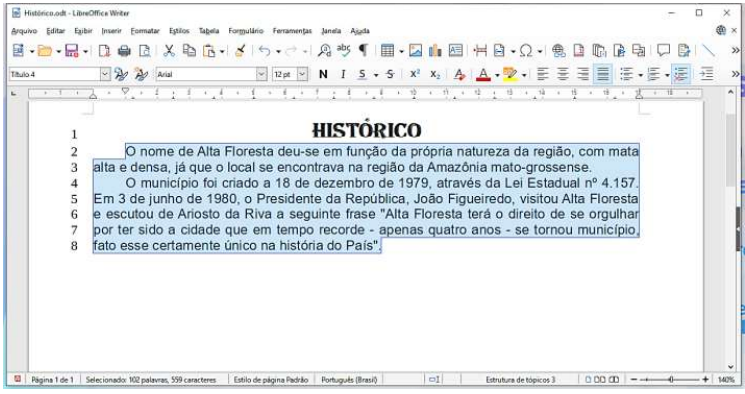The width and height of the screenshot is (745, 394).
Task: Click the Export as PDF icon
Action: [x=104, y=50]
